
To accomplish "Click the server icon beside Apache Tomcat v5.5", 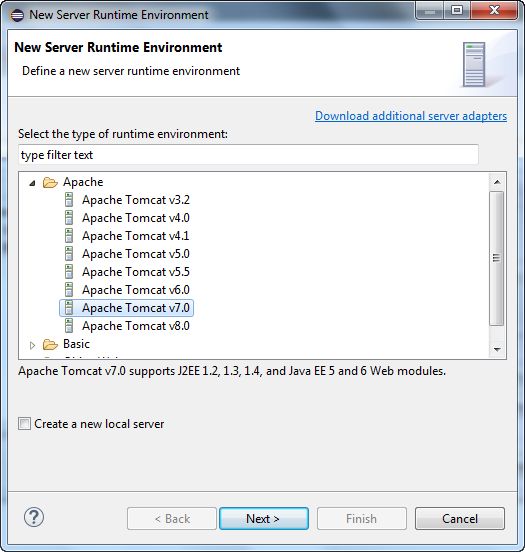I will click(69, 271).
